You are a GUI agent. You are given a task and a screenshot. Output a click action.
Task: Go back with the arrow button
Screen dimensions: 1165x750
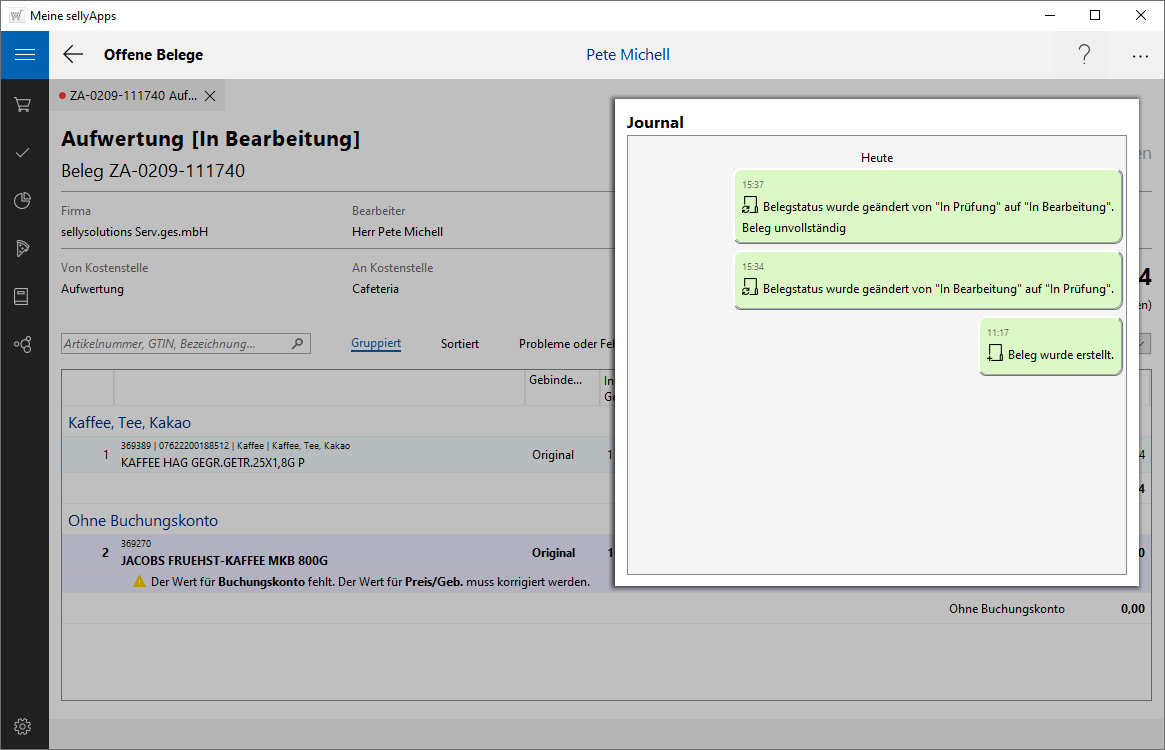click(73, 55)
